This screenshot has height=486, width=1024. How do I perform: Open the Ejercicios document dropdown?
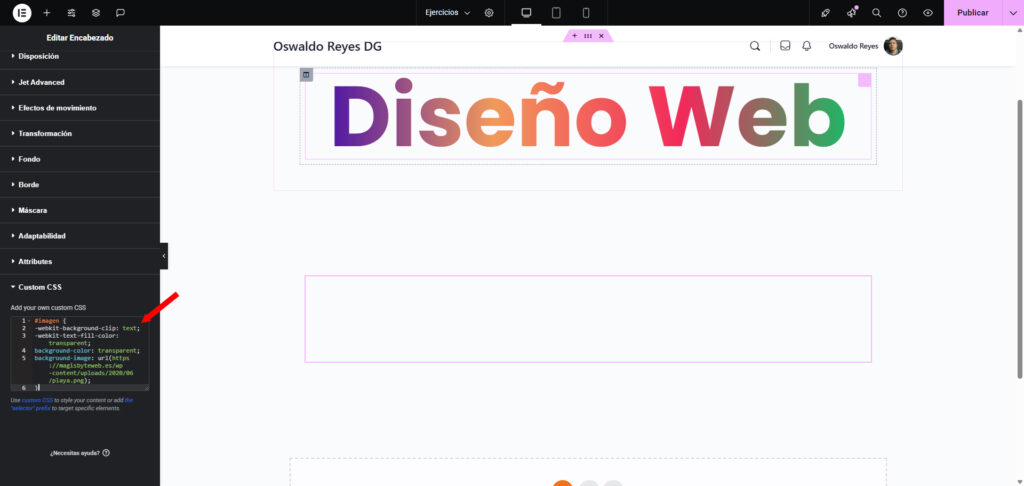click(x=447, y=13)
